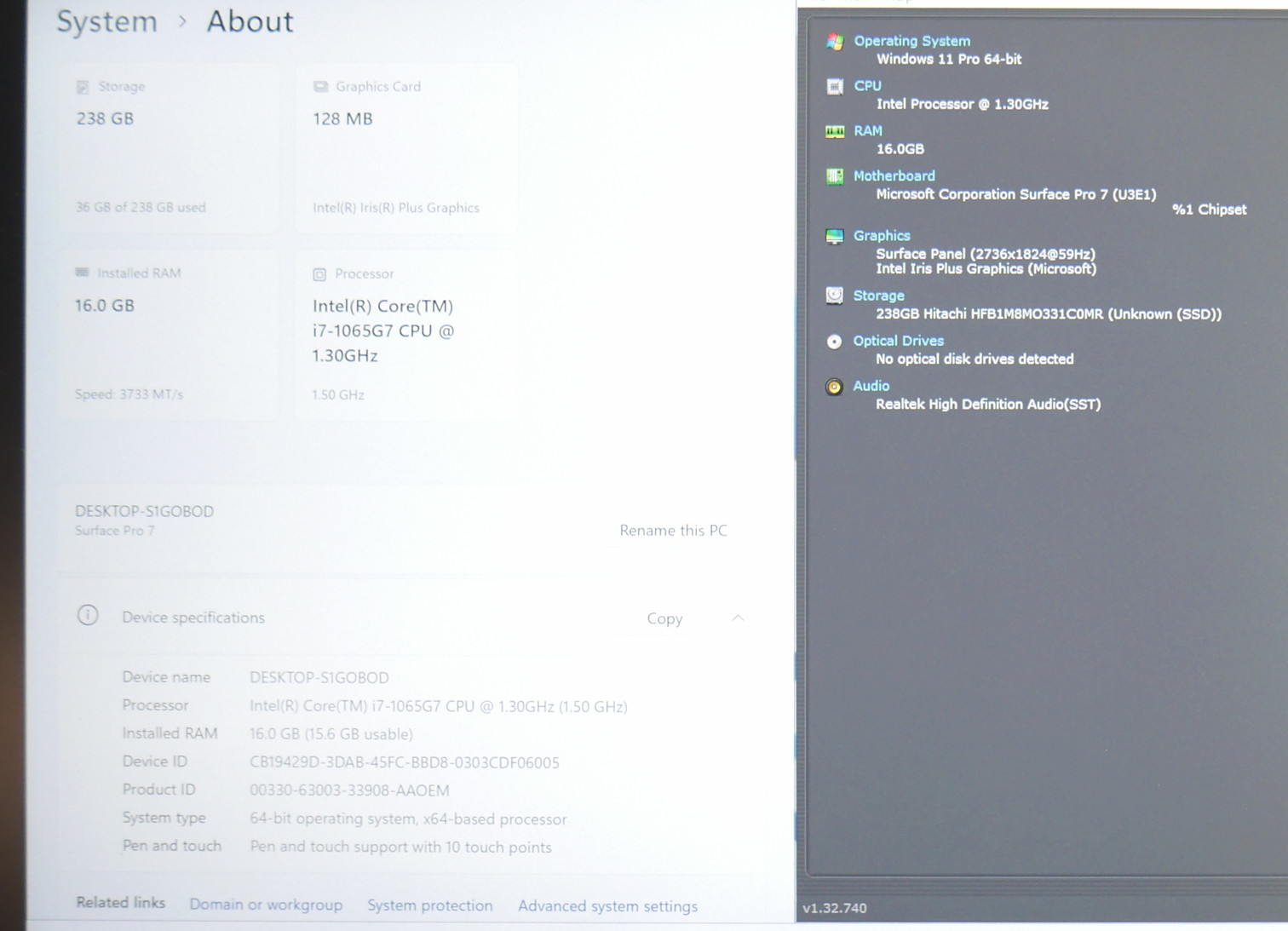Screen dimensions: 1288x931
Task: Click the Operating System icon in Speccy
Action: coord(835,42)
